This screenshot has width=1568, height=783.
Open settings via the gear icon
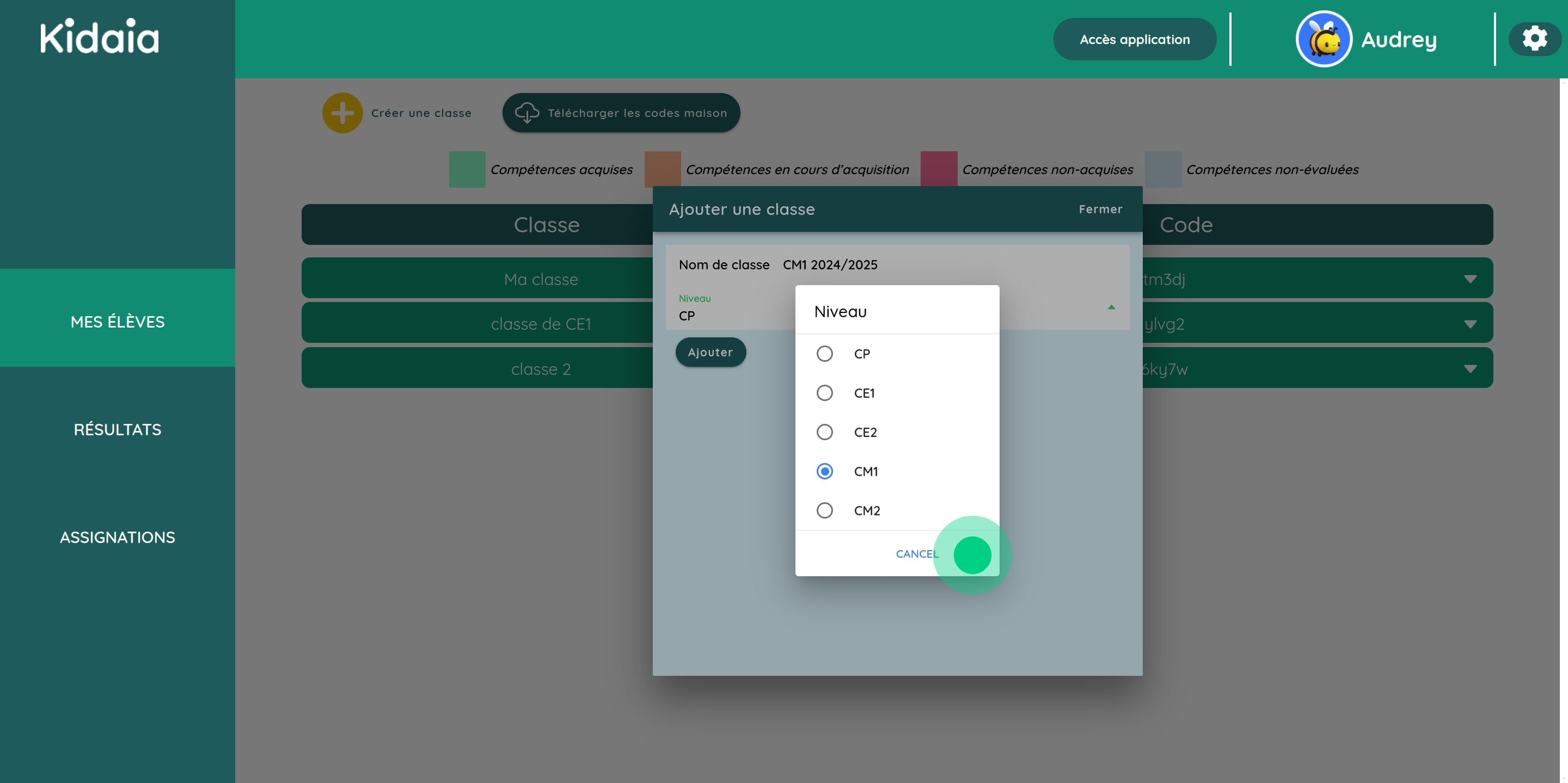coord(1535,38)
